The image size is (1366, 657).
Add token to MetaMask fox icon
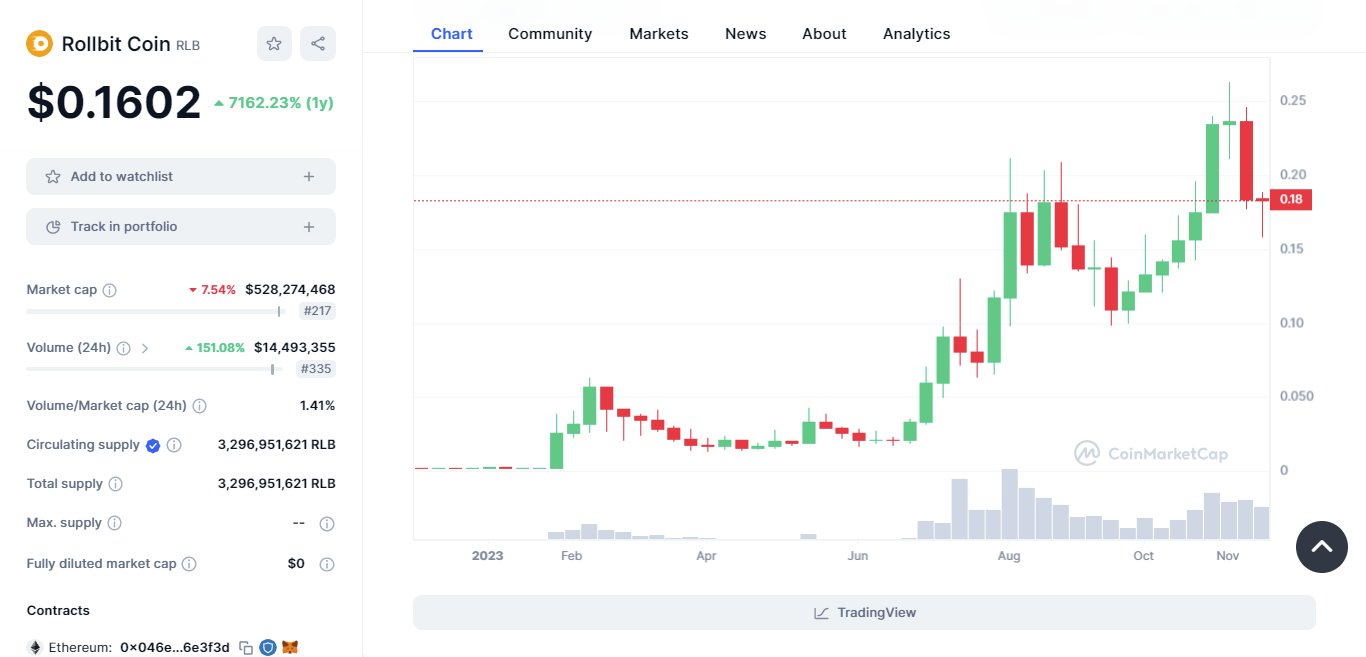click(x=290, y=648)
